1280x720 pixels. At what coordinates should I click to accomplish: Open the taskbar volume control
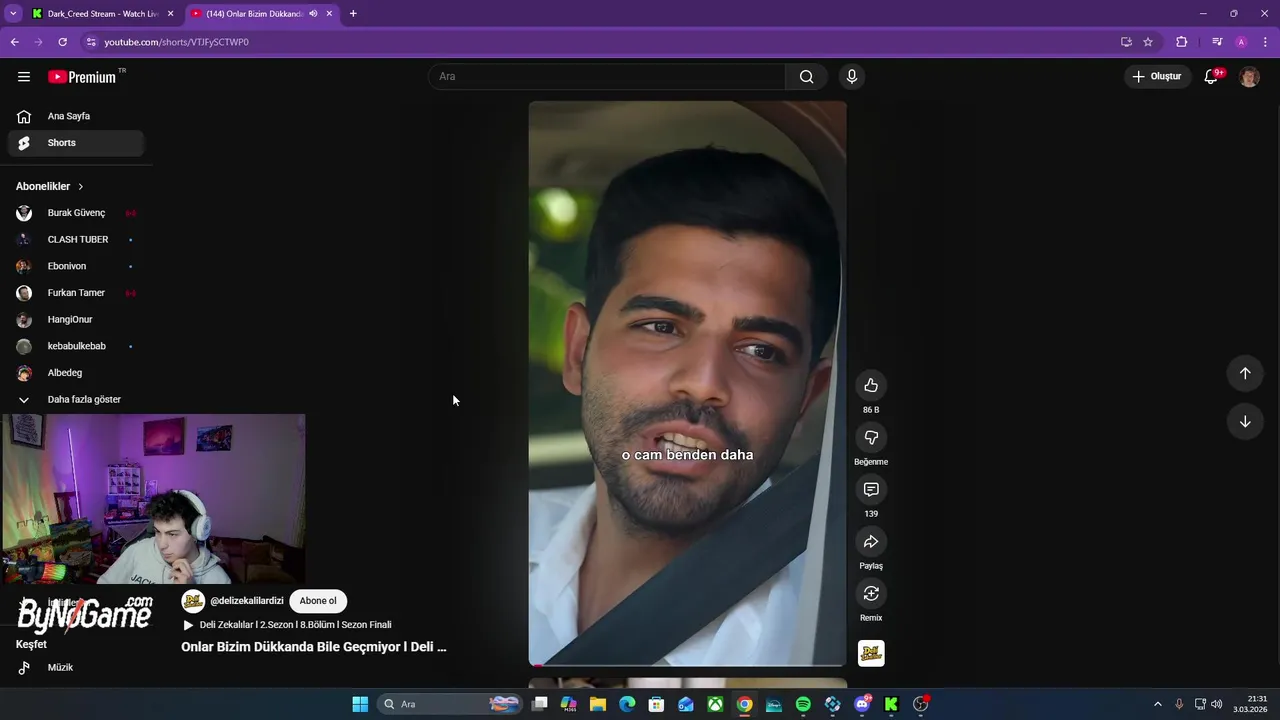(1217, 704)
